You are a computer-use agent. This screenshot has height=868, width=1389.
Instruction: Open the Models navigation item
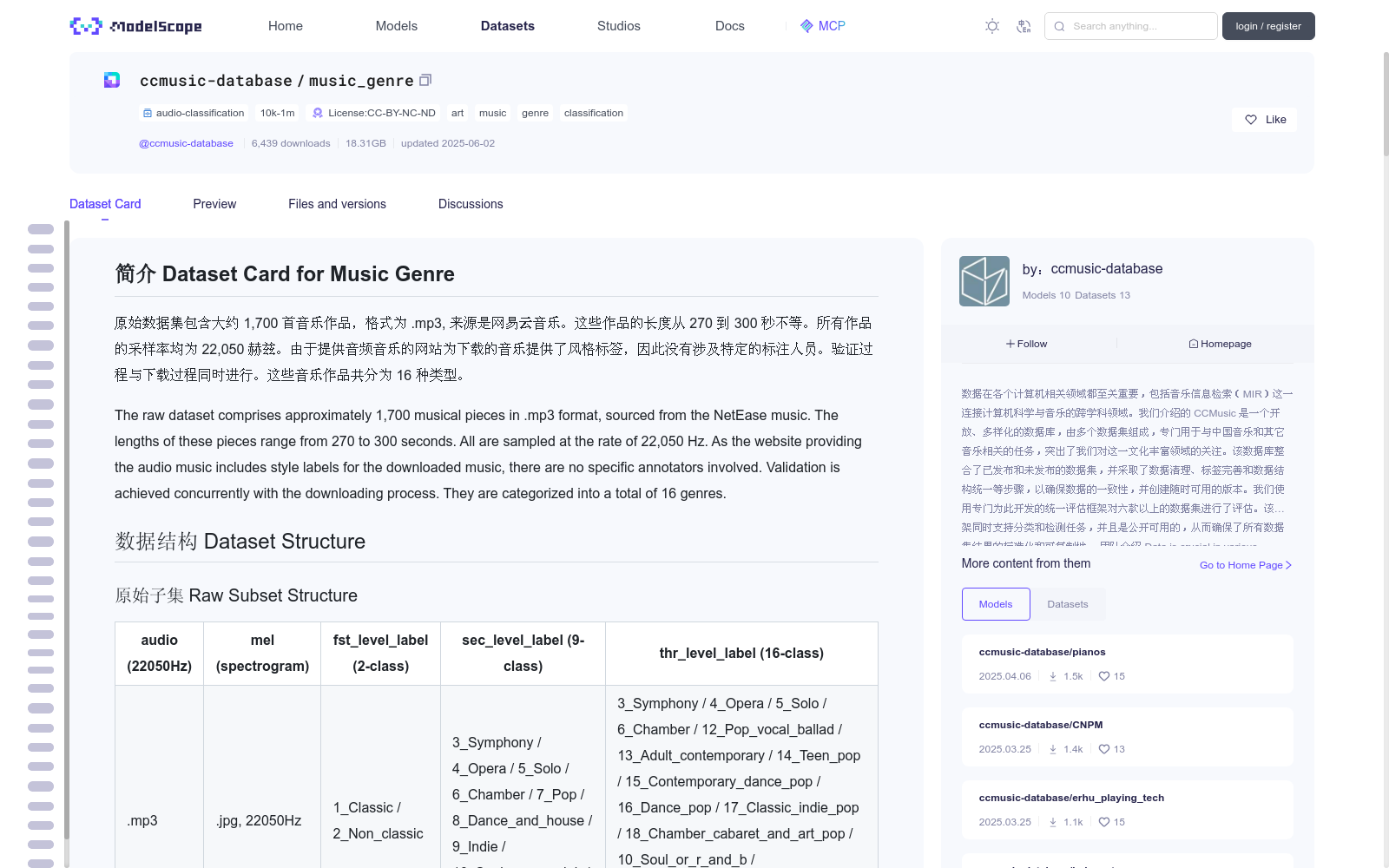click(x=397, y=26)
